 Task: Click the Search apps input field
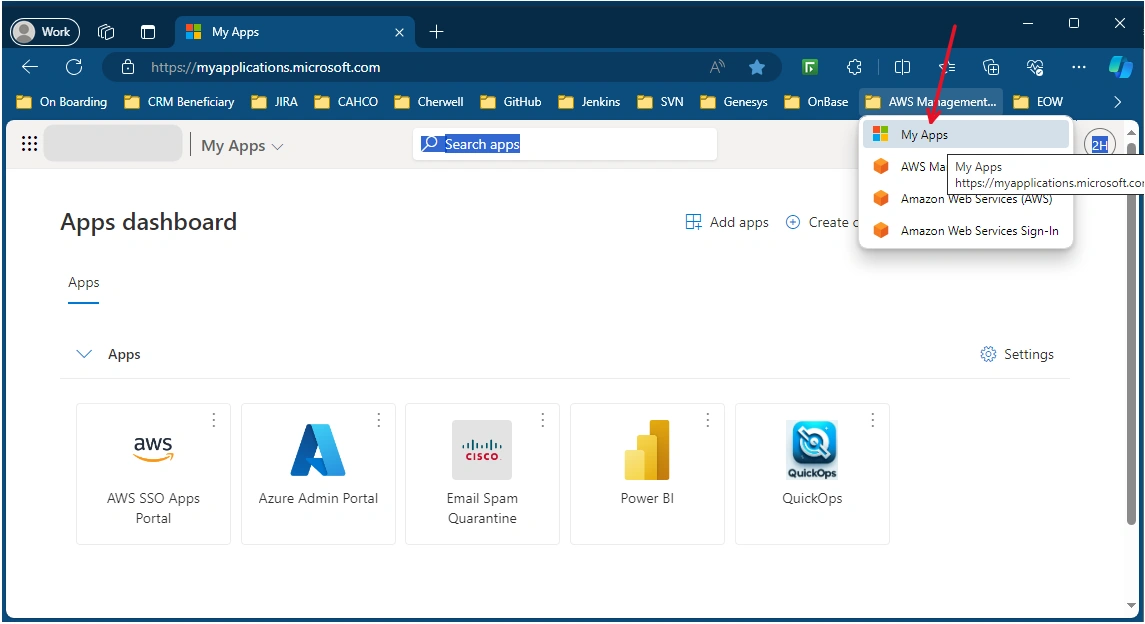pos(564,144)
